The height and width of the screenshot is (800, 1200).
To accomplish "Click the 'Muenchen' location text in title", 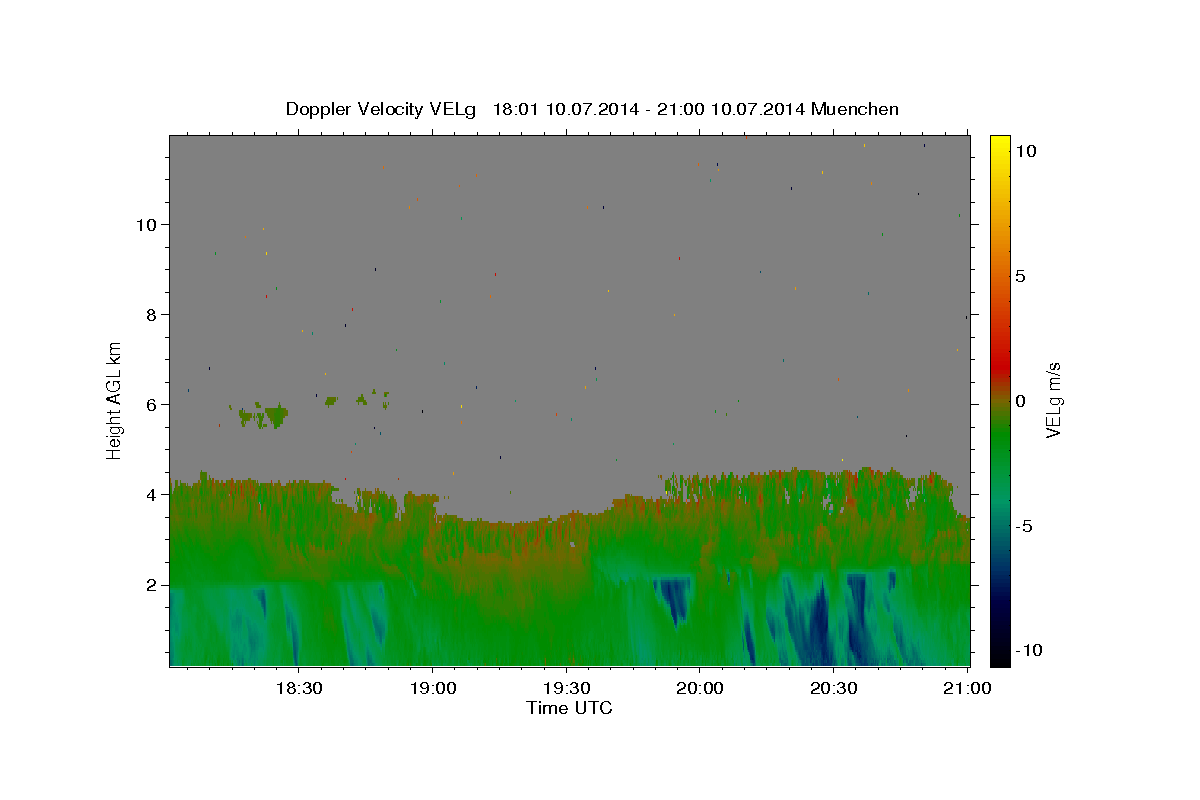I will pyautogui.click(x=855, y=109).
